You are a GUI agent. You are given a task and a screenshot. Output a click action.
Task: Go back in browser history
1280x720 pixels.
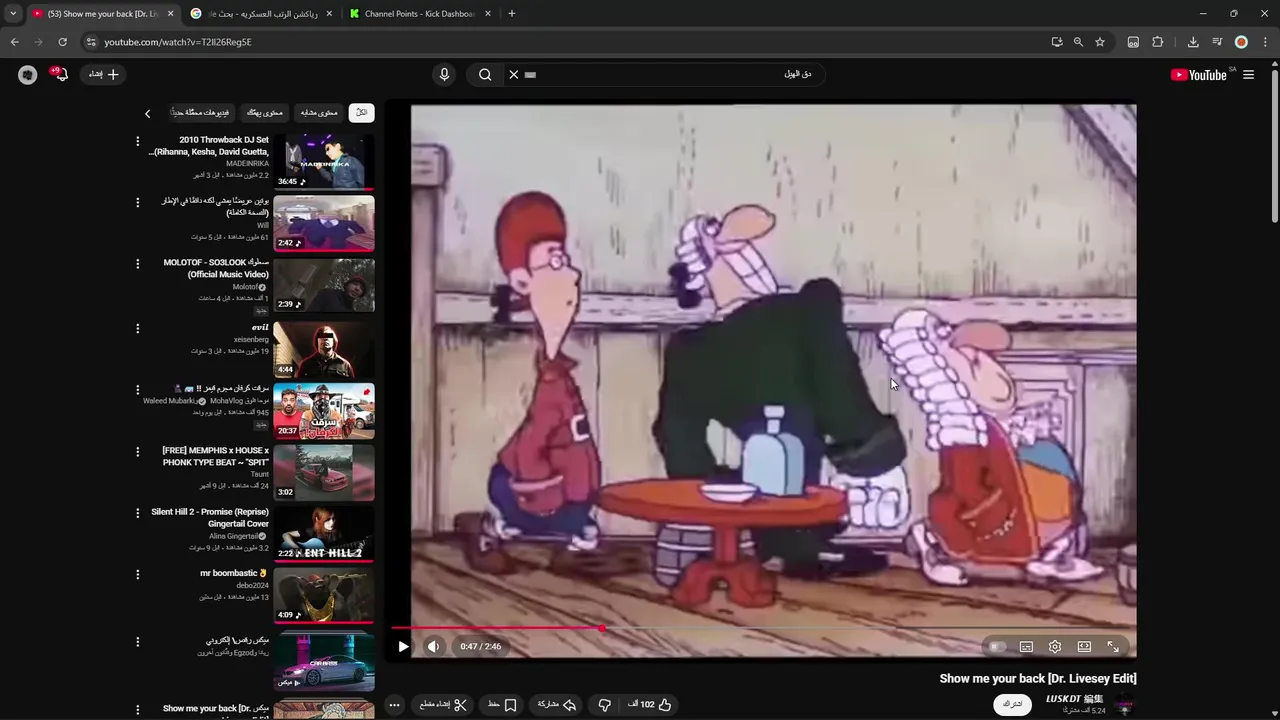[x=14, y=42]
